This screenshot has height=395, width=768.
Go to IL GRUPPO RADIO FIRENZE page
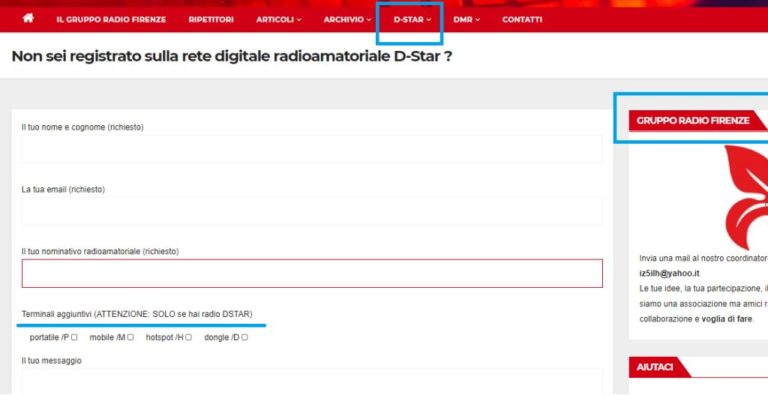111,20
